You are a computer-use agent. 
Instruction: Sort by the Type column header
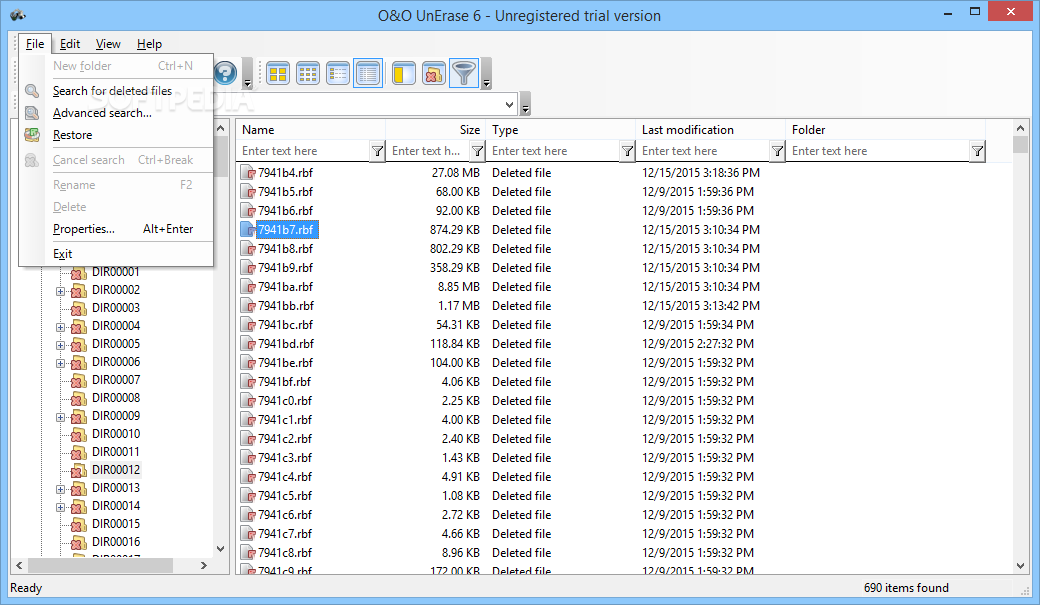coord(561,130)
